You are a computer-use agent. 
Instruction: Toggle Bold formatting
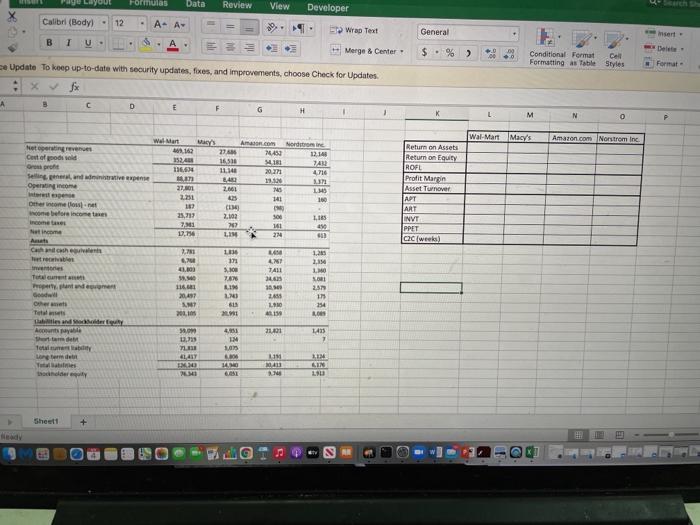pyautogui.click(x=49, y=42)
